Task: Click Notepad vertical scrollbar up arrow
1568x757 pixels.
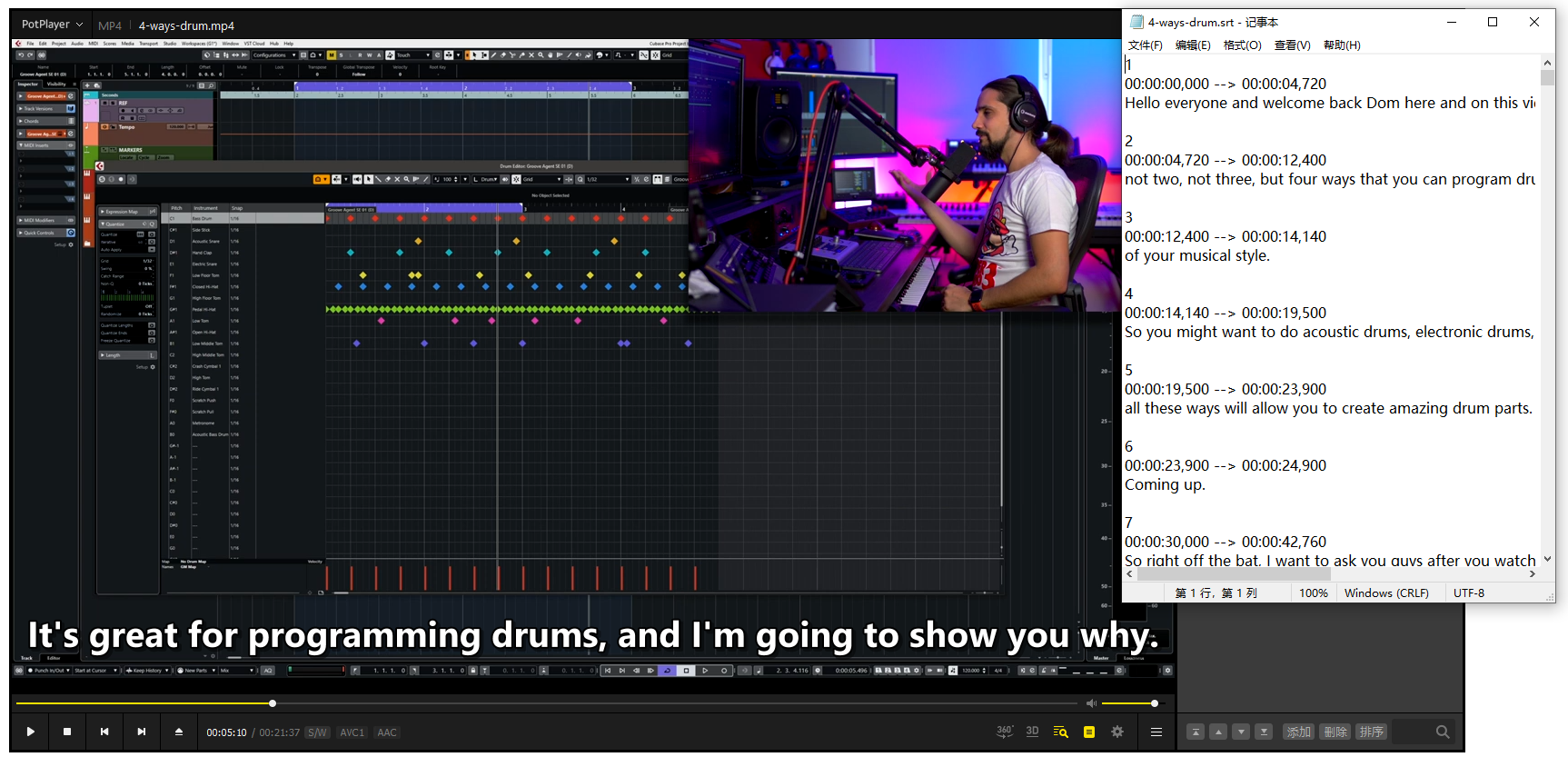Action: pyautogui.click(x=1547, y=63)
